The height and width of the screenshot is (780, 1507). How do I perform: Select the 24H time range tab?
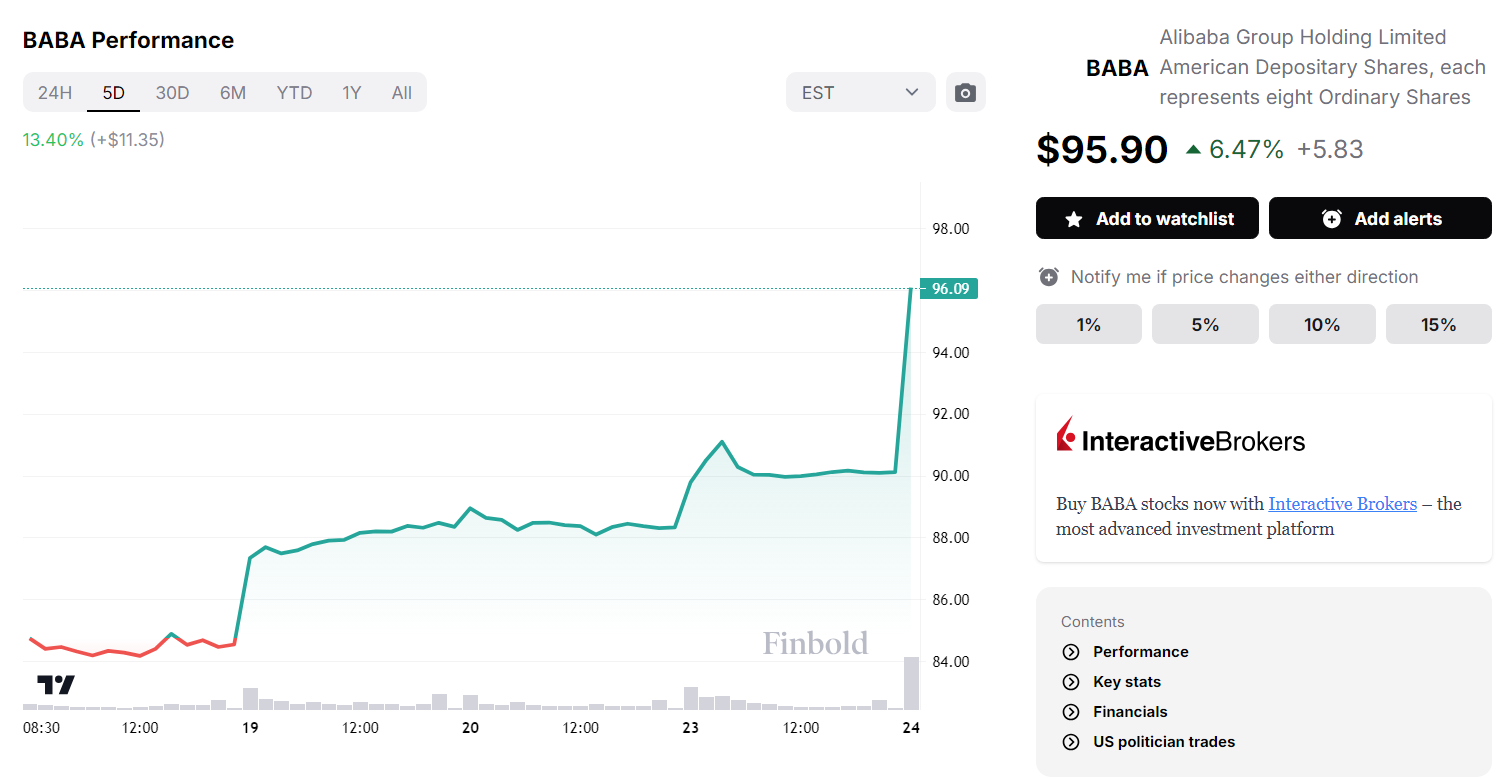tap(55, 93)
